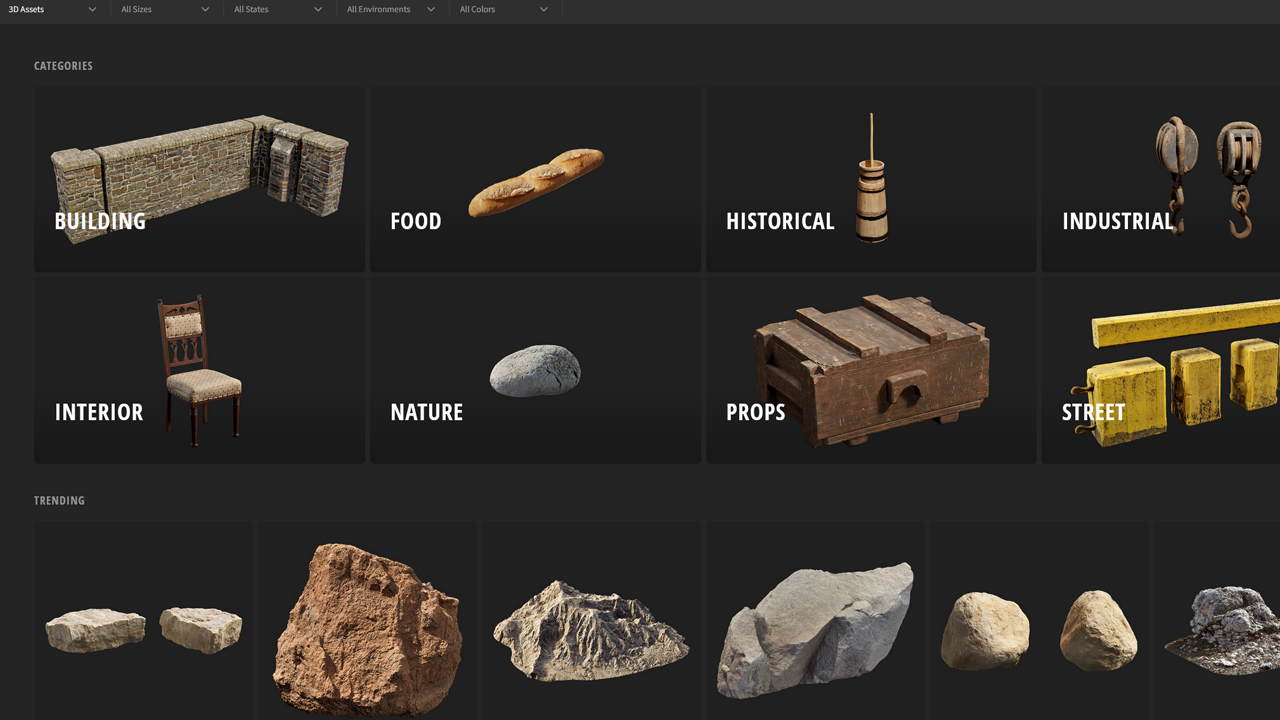Open the All Colors filter dropdown
Viewport: 1280px width, 720px height.
click(504, 10)
